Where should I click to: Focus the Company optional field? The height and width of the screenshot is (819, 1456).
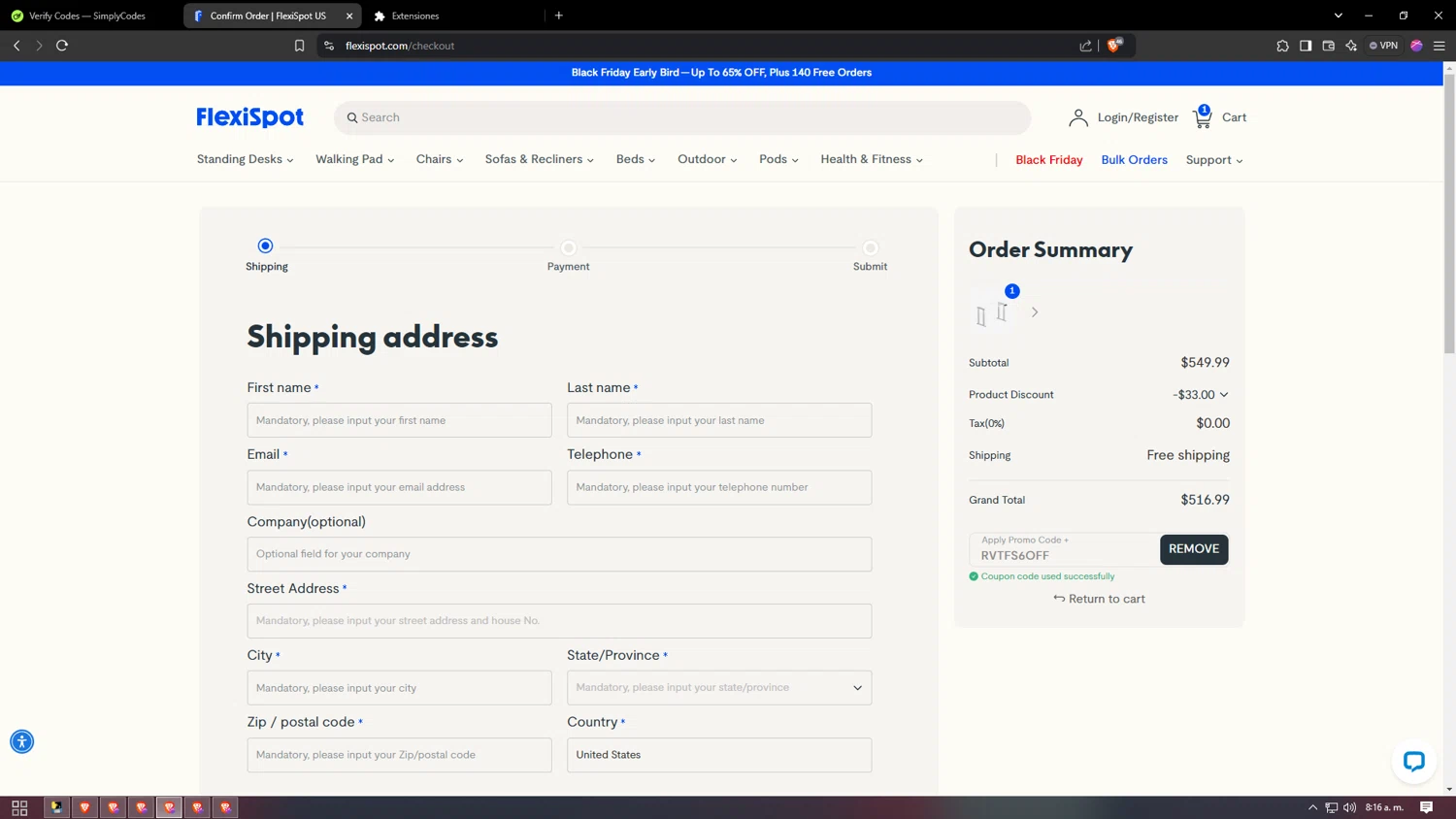(x=559, y=554)
